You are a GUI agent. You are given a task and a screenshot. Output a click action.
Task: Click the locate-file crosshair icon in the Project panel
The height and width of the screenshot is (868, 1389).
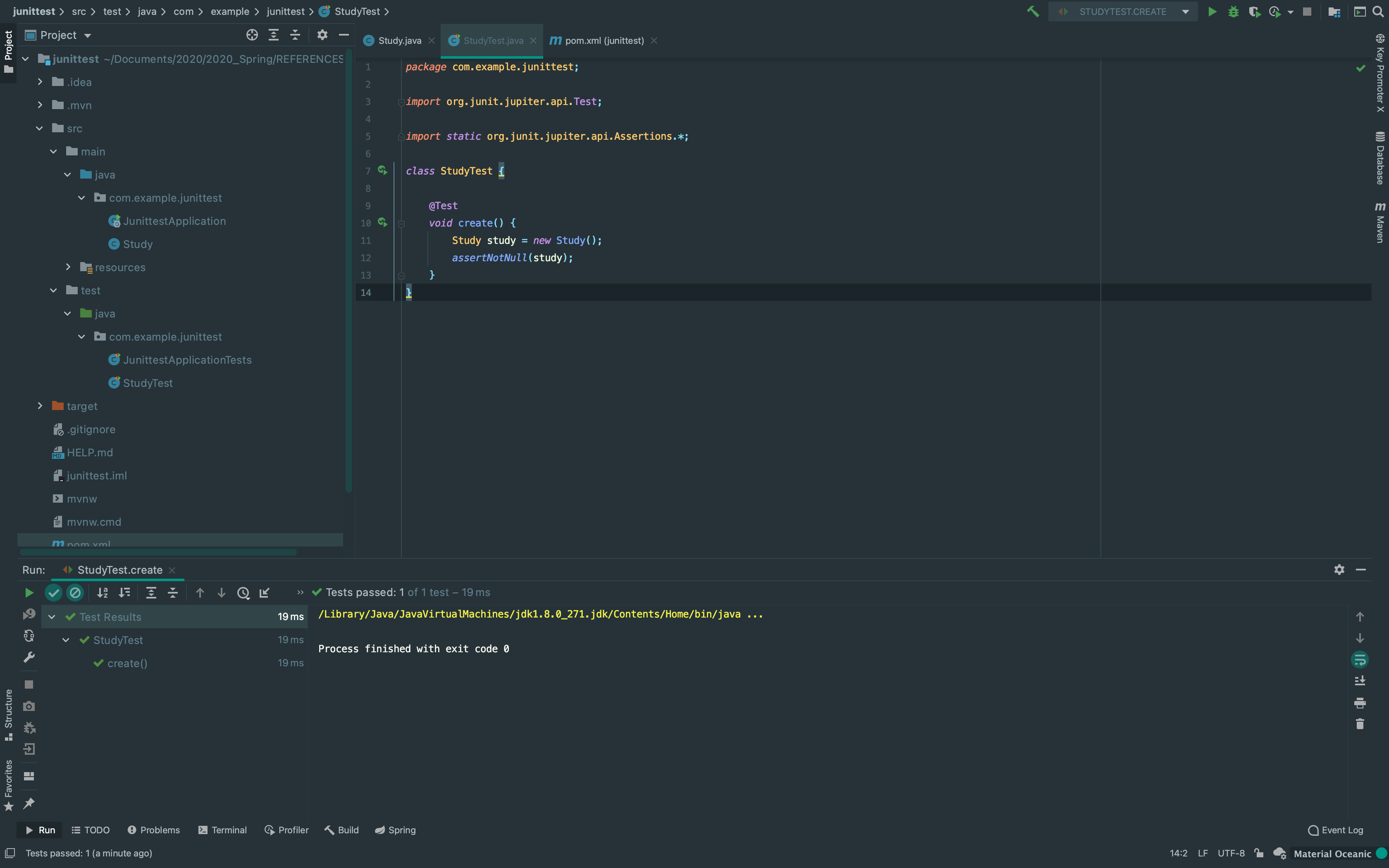point(251,35)
